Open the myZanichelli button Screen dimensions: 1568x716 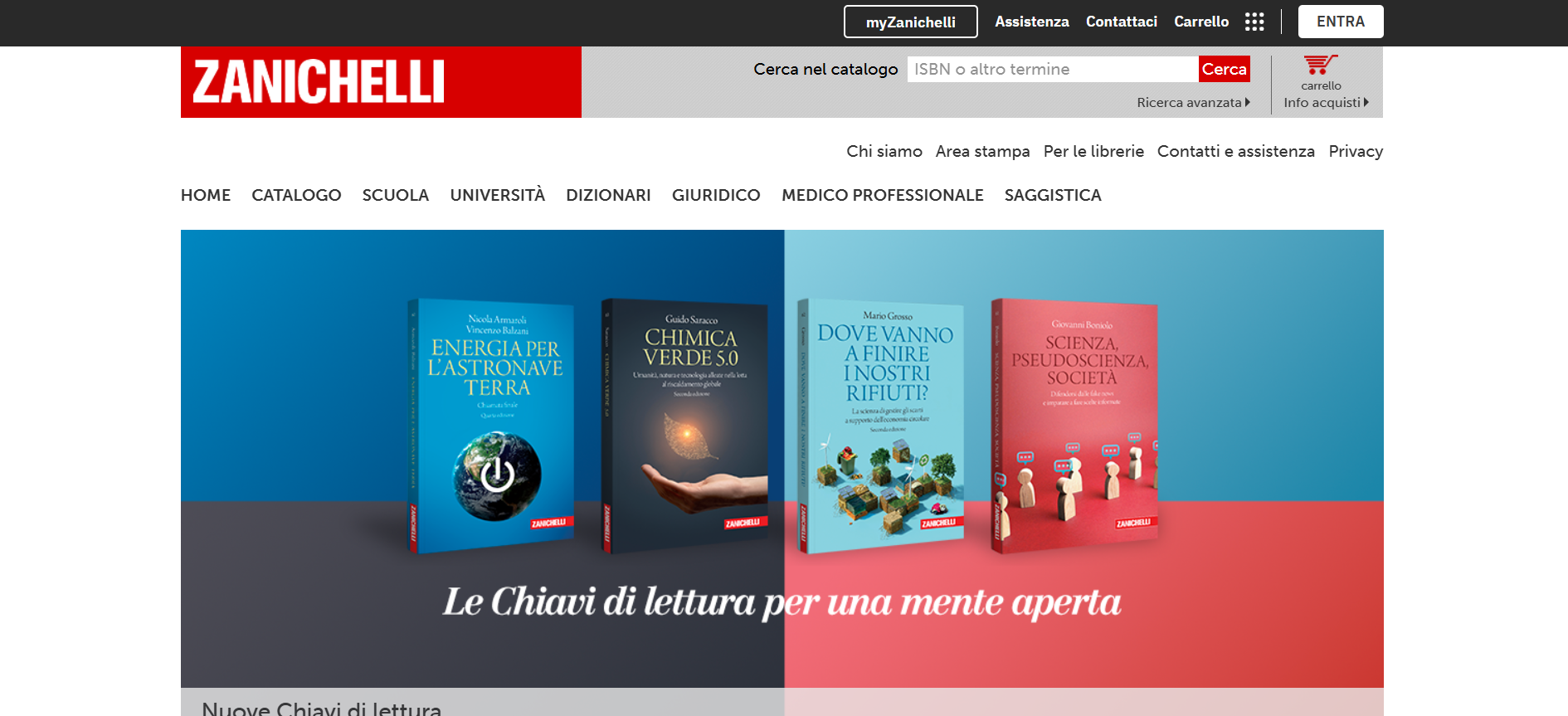(911, 22)
